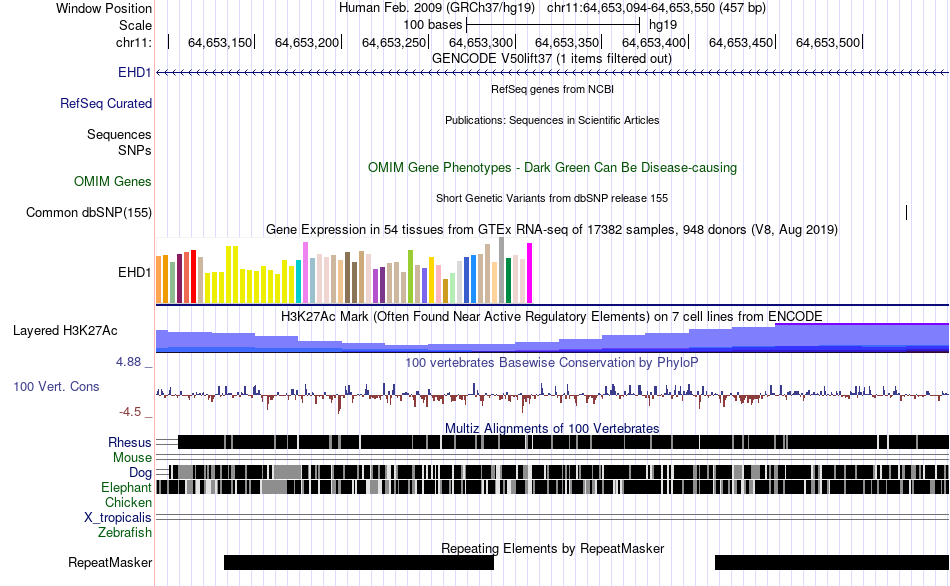Click the chr11: ruler label
This screenshot has height=586, width=950.
pyautogui.click(x=134, y=42)
